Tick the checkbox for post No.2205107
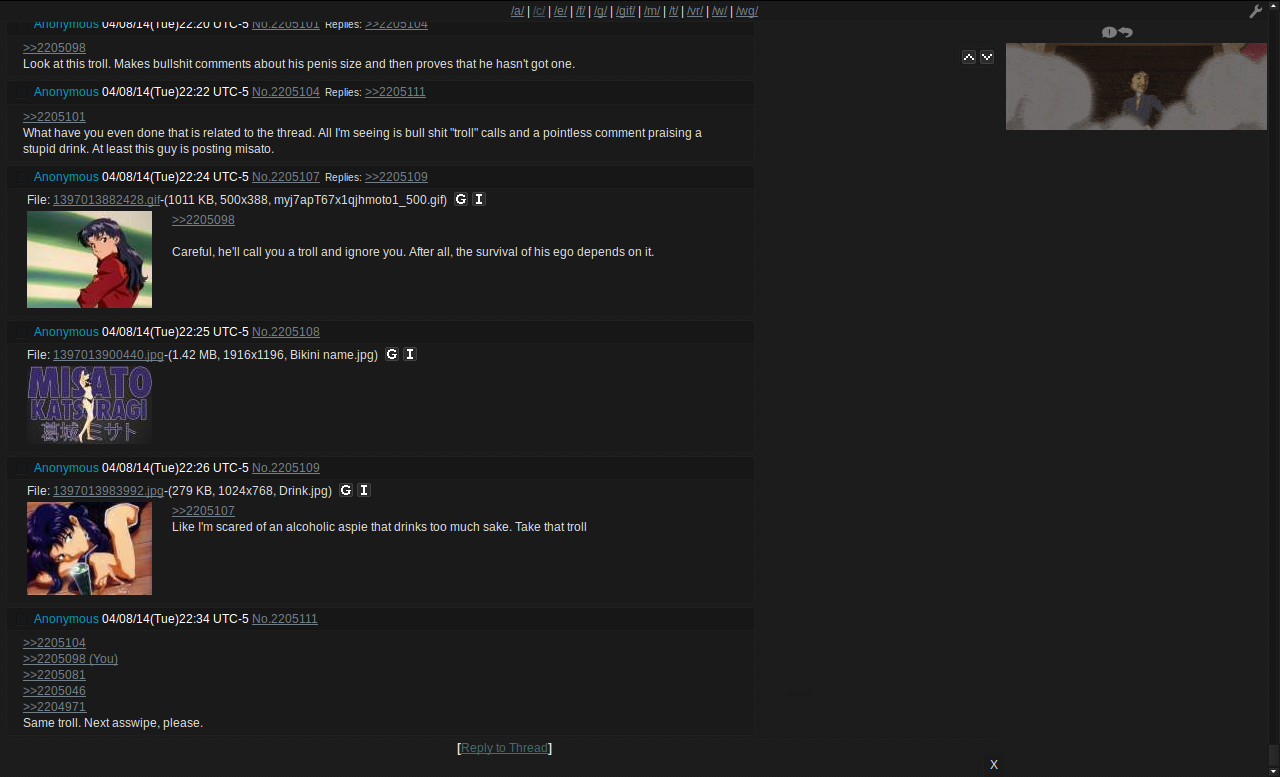Viewport: 1280px width, 777px height. pyautogui.click(x=21, y=177)
